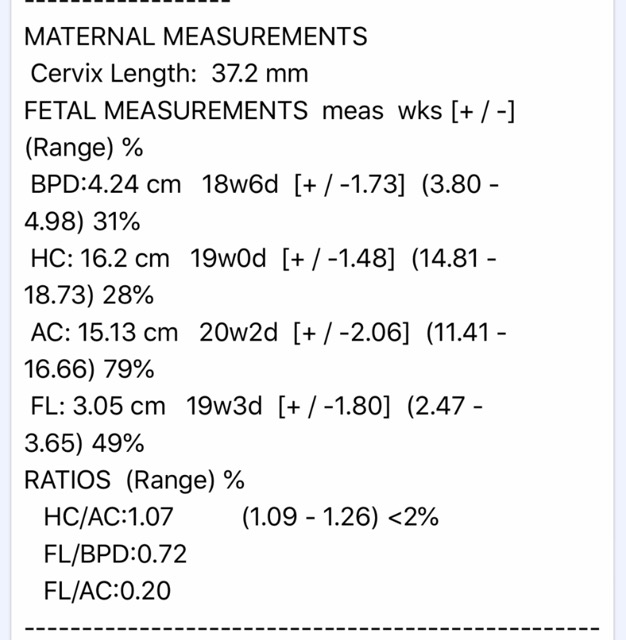Select the HC: 16.2 cm measurement
The image size is (626, 640).
tap(100, 258)
